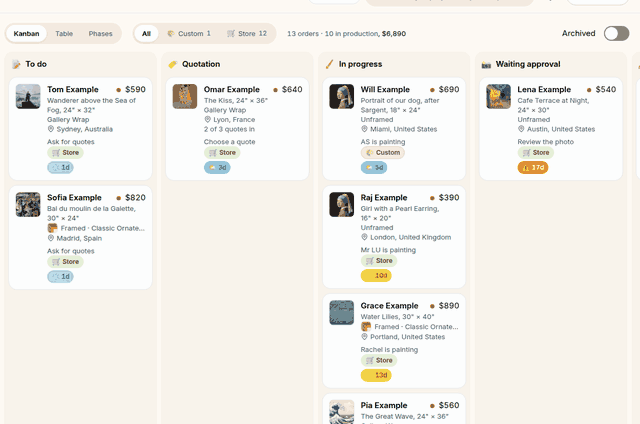Open Grace Example order card title
The width and height of the screenshot is (640, 424).
(389, 306)
